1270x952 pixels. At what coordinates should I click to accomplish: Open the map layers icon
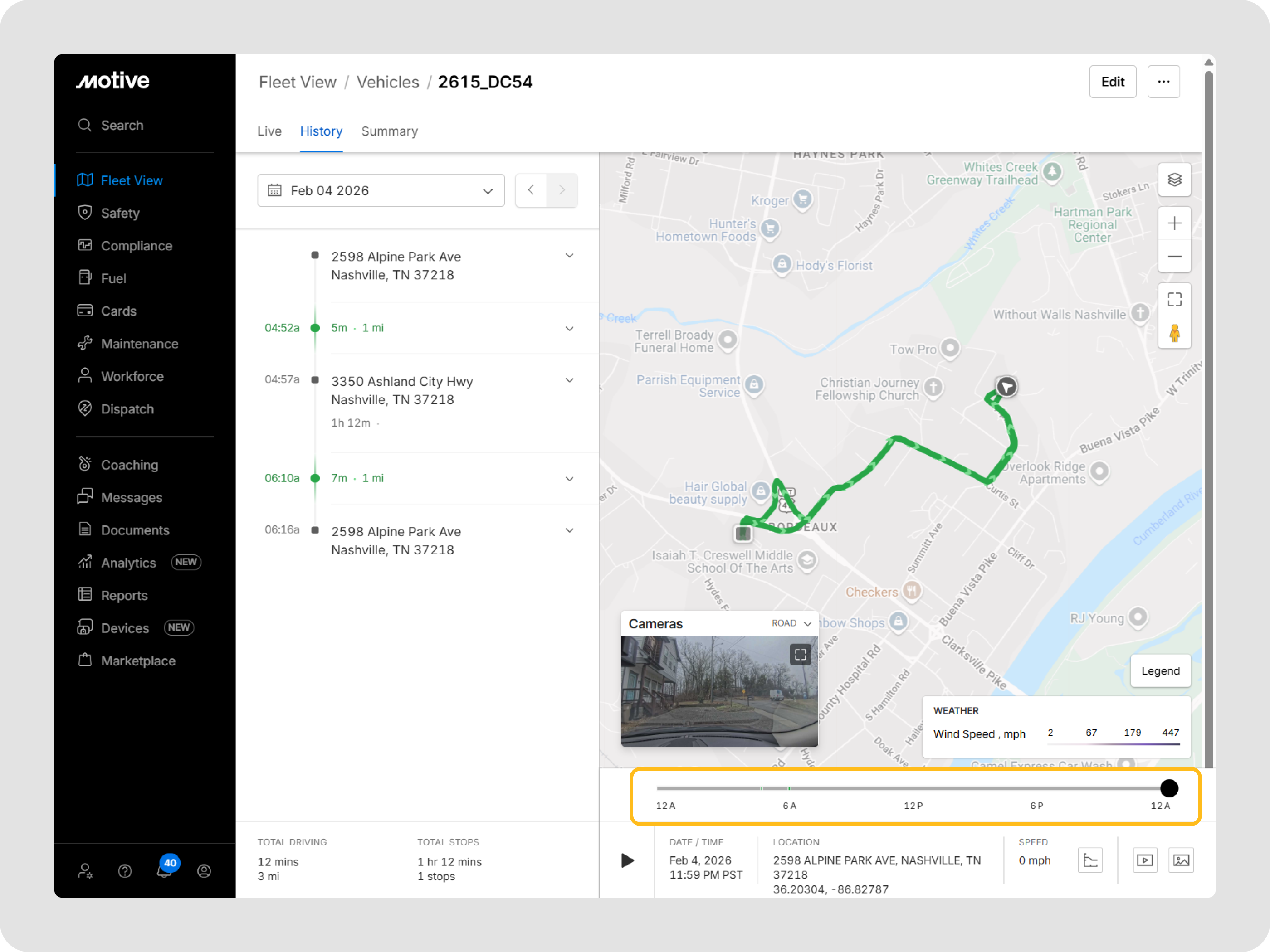(x=1174, y=180)
